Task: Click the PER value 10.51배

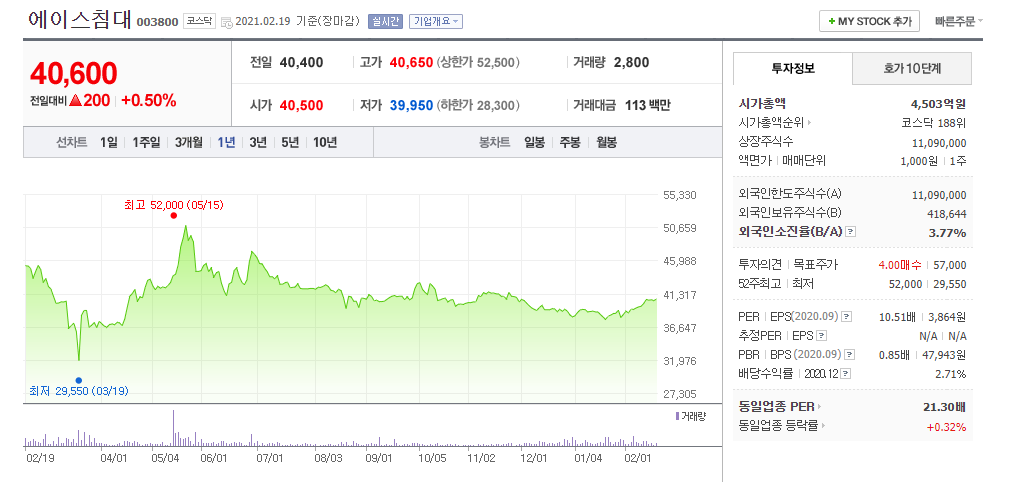Action: point(895,317)
